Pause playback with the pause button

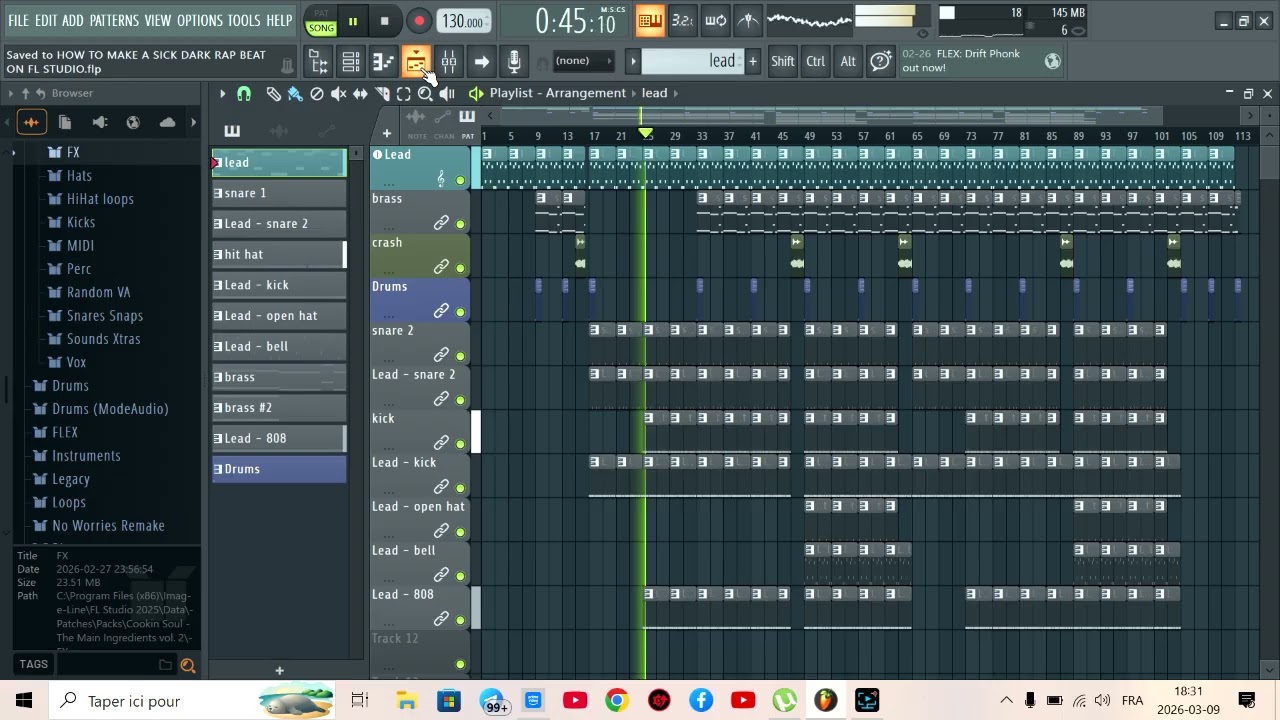pos(353,21)
